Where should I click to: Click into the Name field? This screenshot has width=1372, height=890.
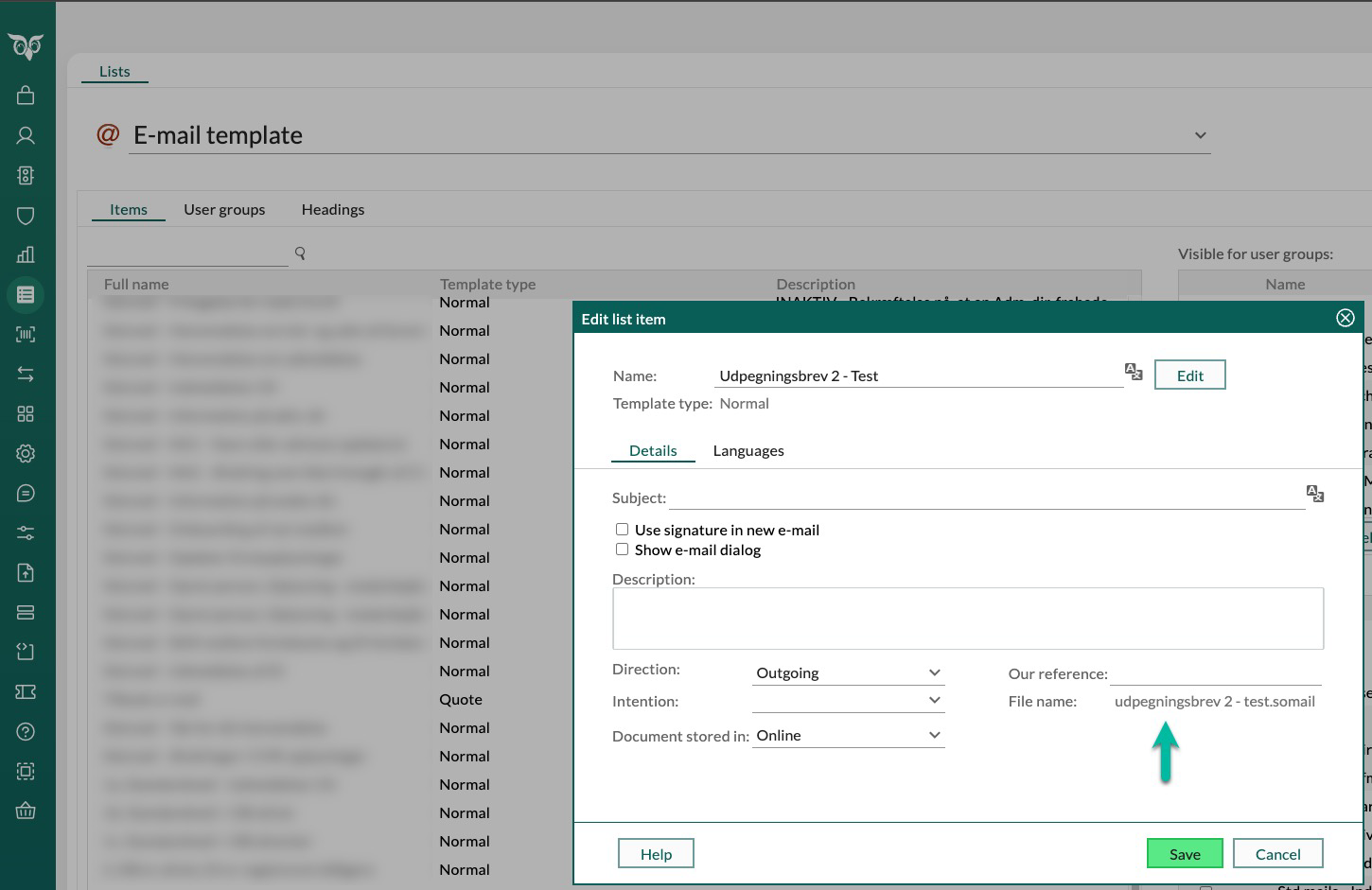[918, 375]
